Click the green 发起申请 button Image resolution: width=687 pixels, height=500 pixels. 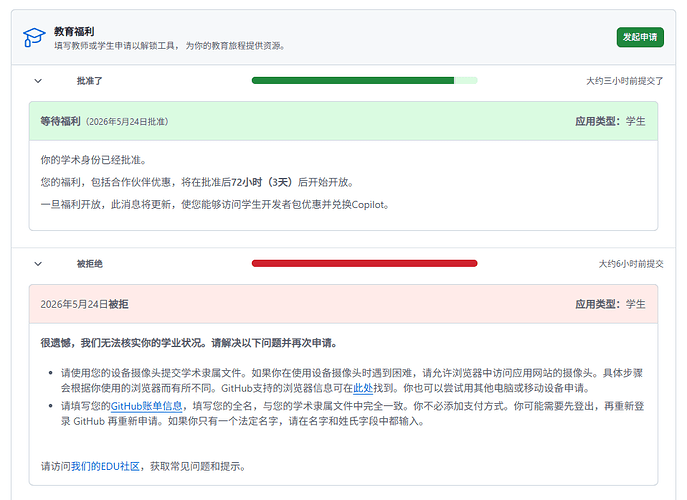coord(640,37)
